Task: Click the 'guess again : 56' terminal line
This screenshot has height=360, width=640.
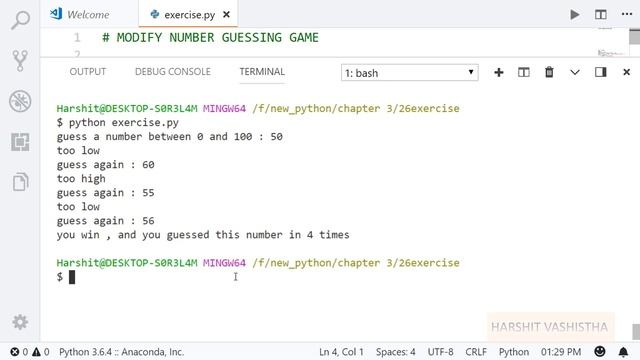Action: point(105,221)
